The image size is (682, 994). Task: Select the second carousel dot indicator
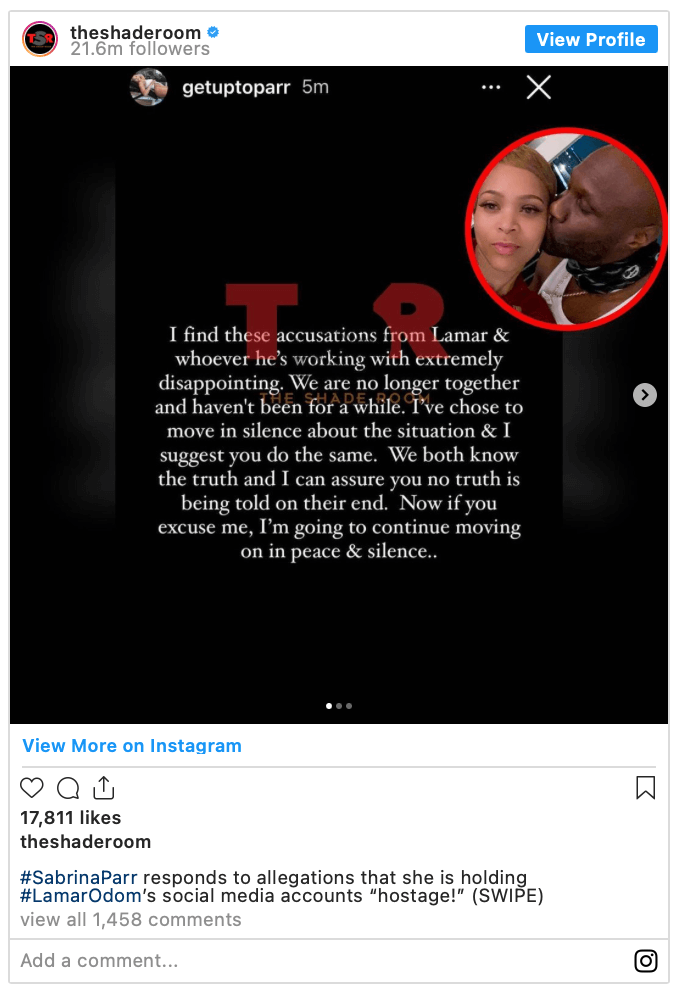(339, 706)
